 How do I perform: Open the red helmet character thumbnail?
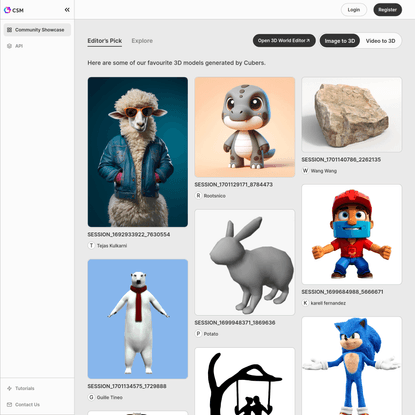pyautogui.click(x=352, y=234)
